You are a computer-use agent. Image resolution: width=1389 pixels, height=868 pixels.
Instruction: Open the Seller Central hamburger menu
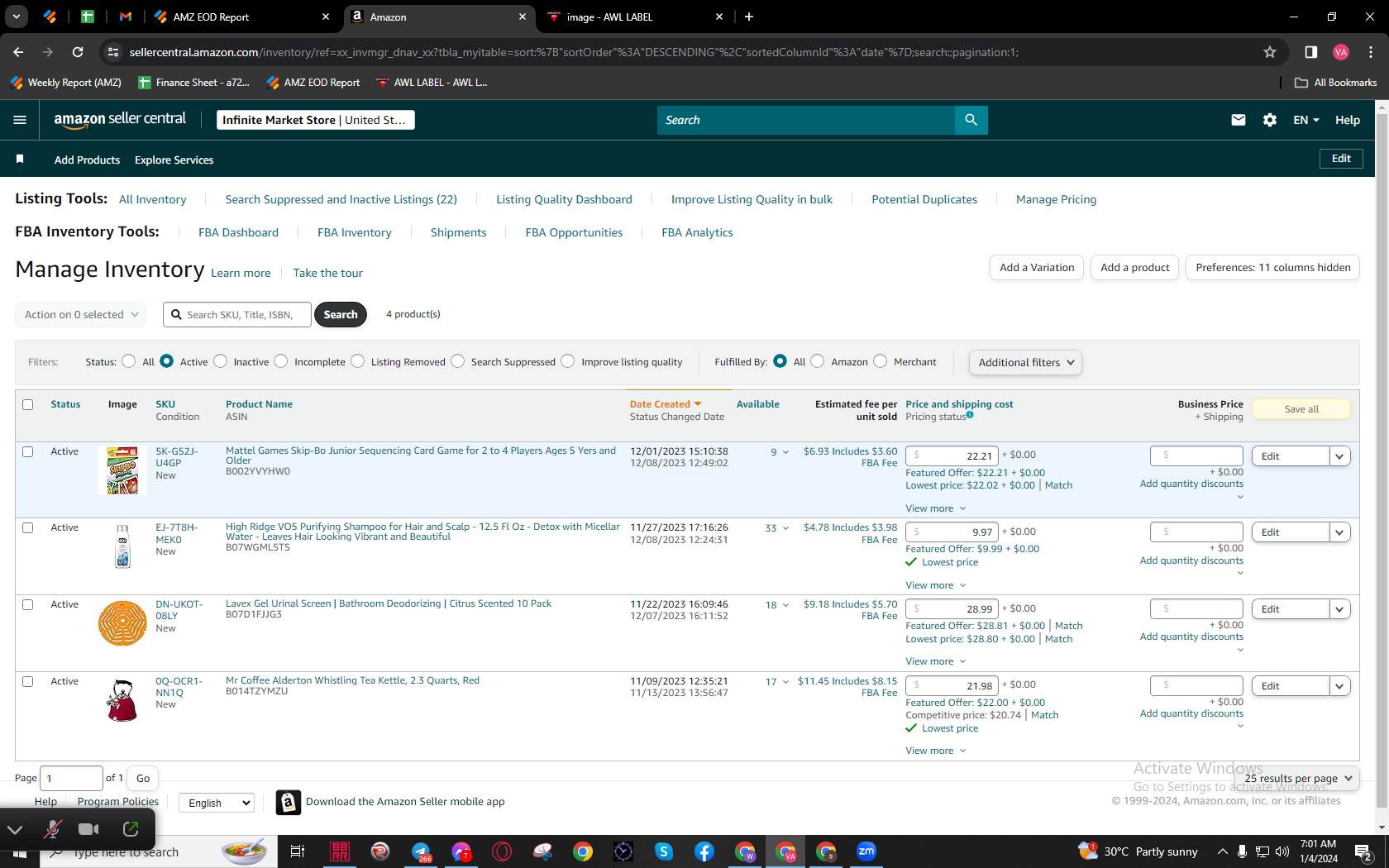[20, 120]
